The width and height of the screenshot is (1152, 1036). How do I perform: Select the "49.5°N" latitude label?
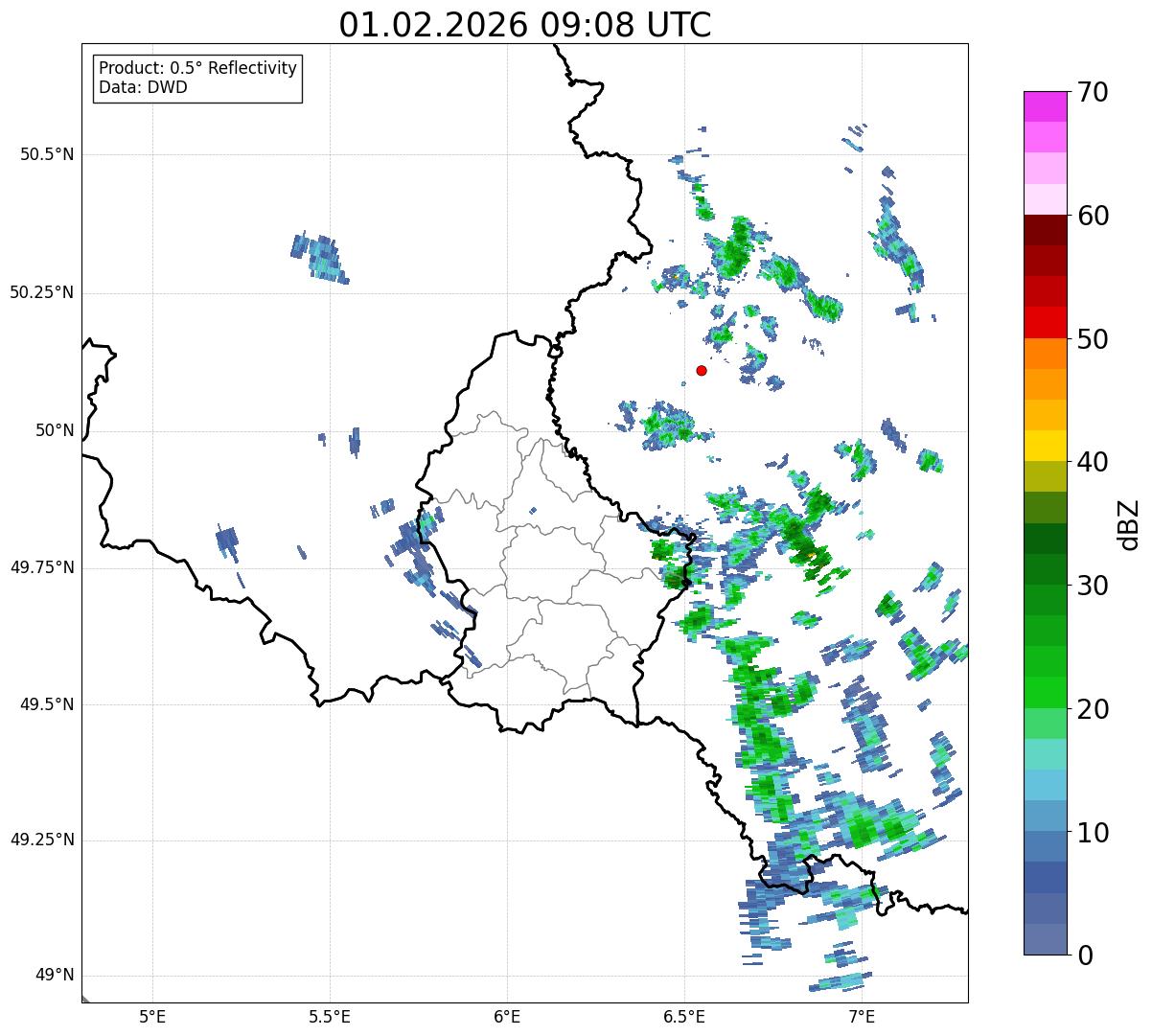pos(47,704)
